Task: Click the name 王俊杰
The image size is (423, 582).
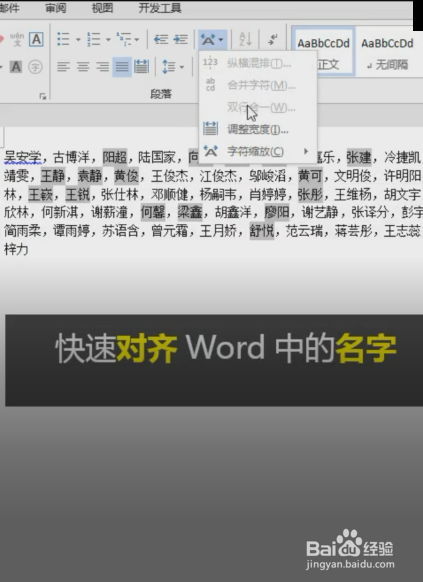Action: 170,176
